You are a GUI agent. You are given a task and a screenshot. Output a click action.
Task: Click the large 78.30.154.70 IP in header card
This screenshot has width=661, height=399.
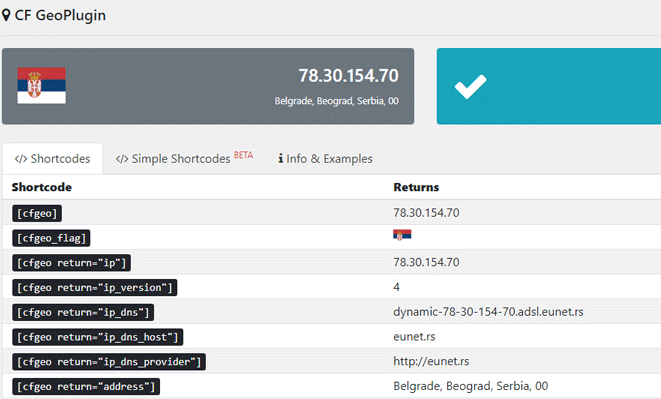349,76
